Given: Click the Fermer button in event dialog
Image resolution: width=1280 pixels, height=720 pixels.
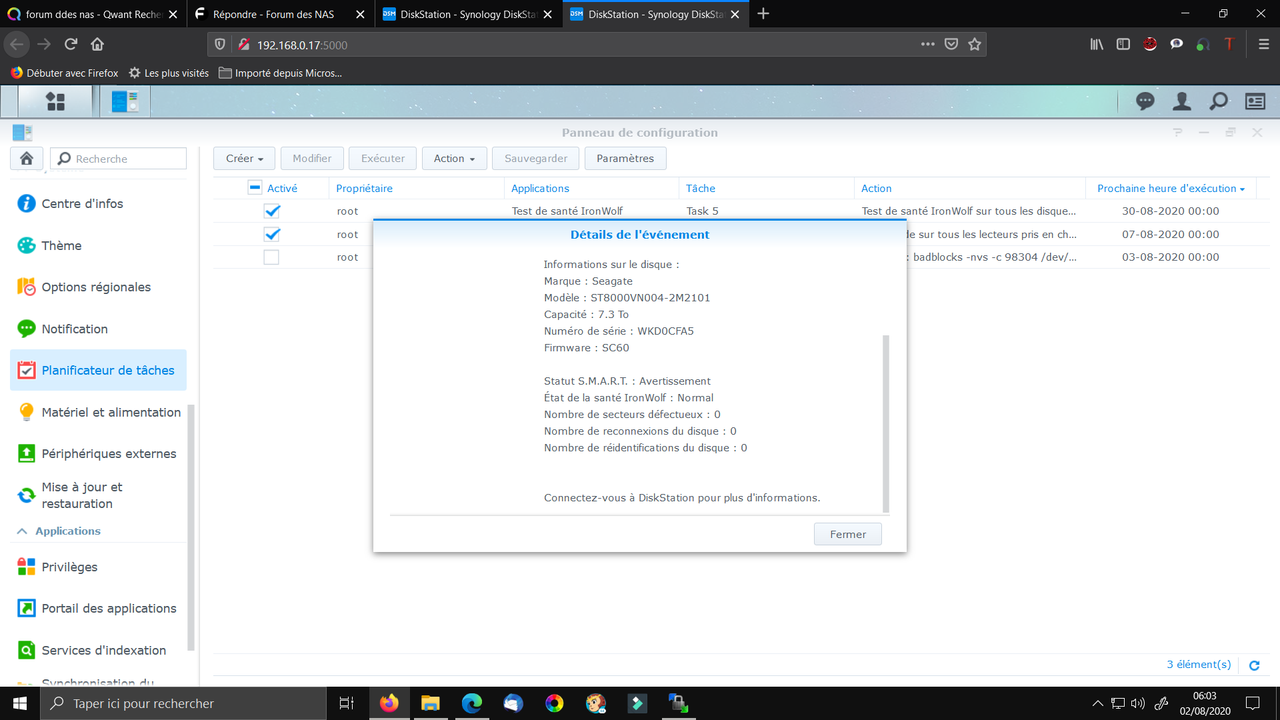Looking at the screenshot, I should [848, 534].
